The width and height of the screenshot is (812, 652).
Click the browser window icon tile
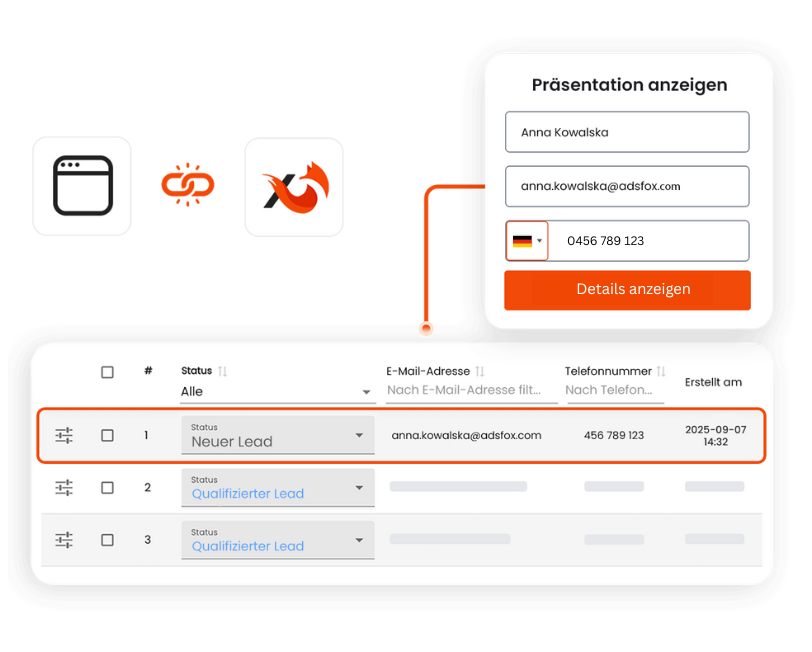click(82, 186)
